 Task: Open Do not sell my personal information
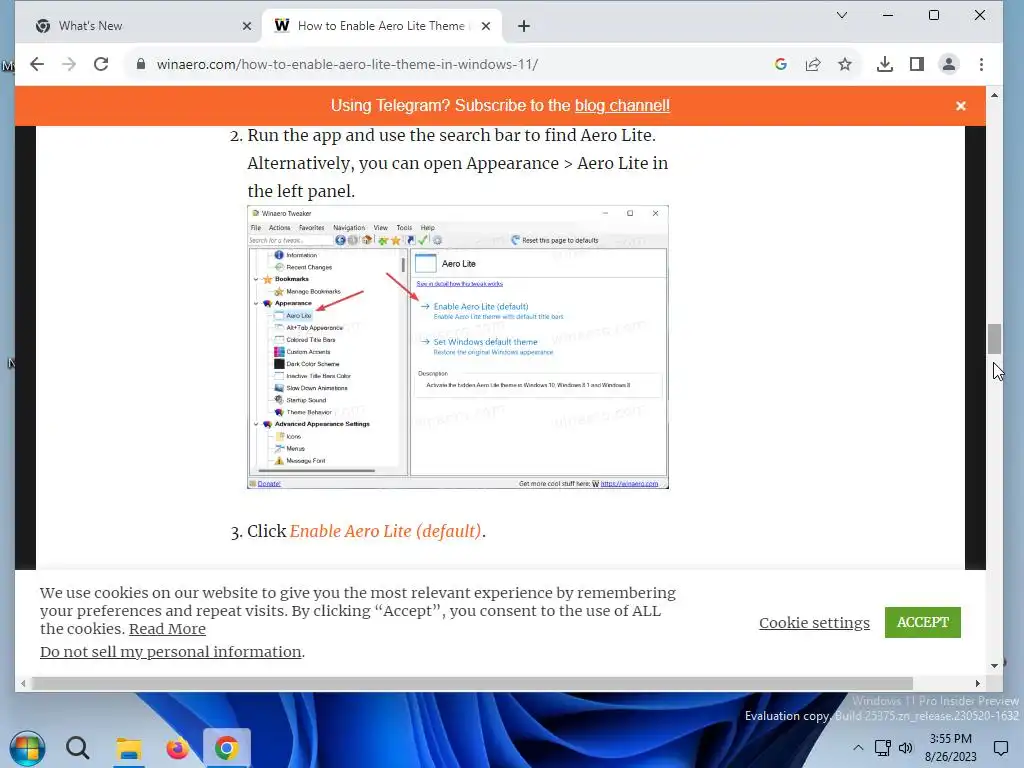click(x=170, y=652)
